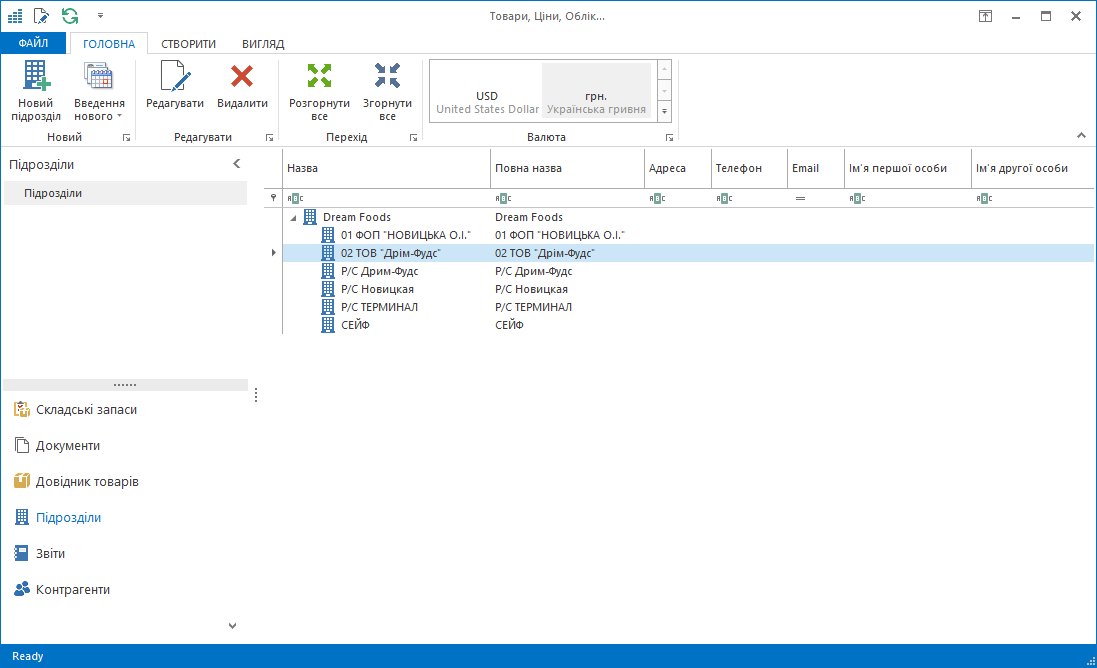Screen dimensions: 1097x668
Task: Open the Редагувати group dialog launcher
Action: (269, 138)
